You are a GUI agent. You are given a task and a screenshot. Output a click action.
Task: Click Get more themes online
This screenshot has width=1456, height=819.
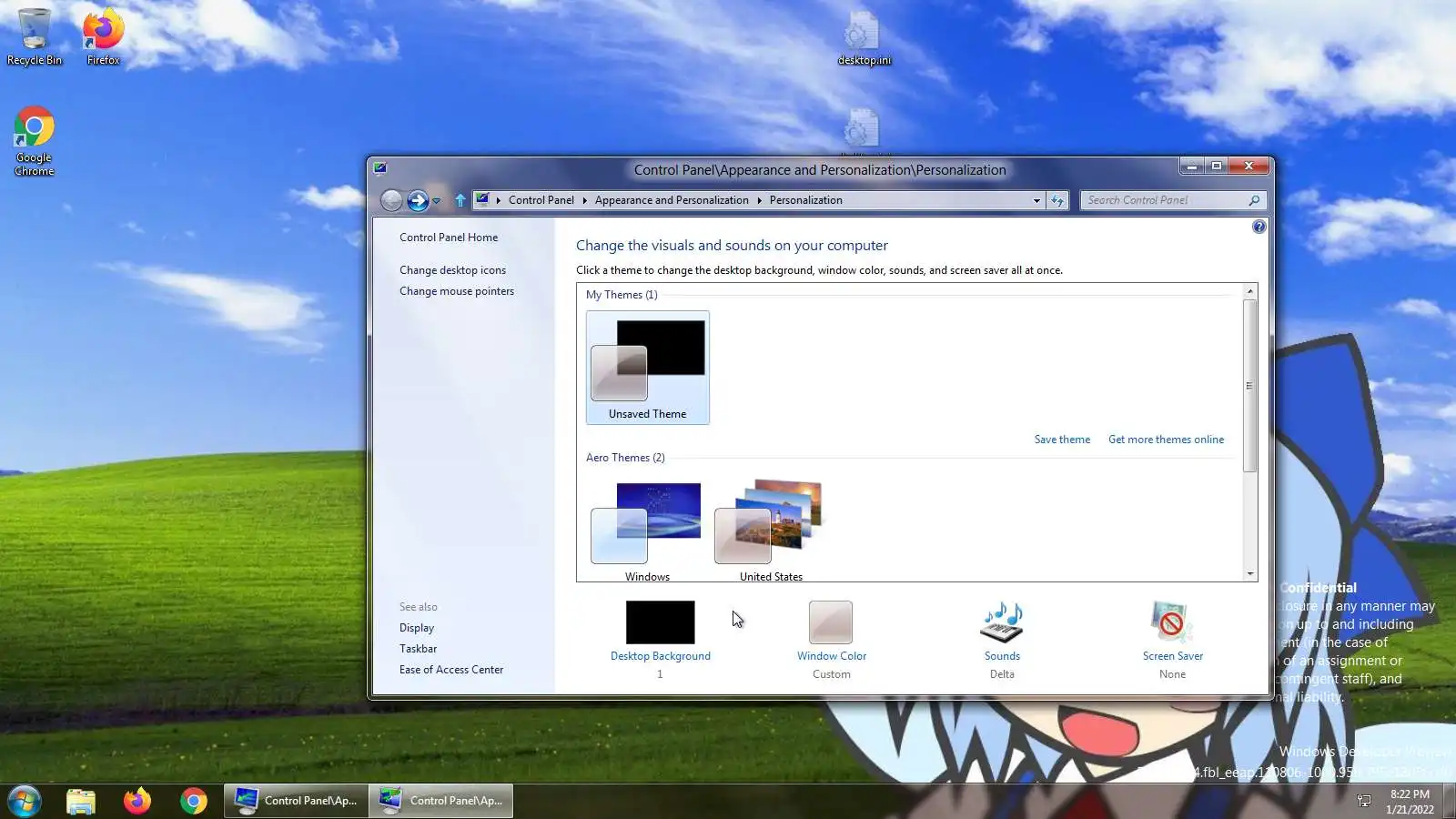click(1166, 440)
